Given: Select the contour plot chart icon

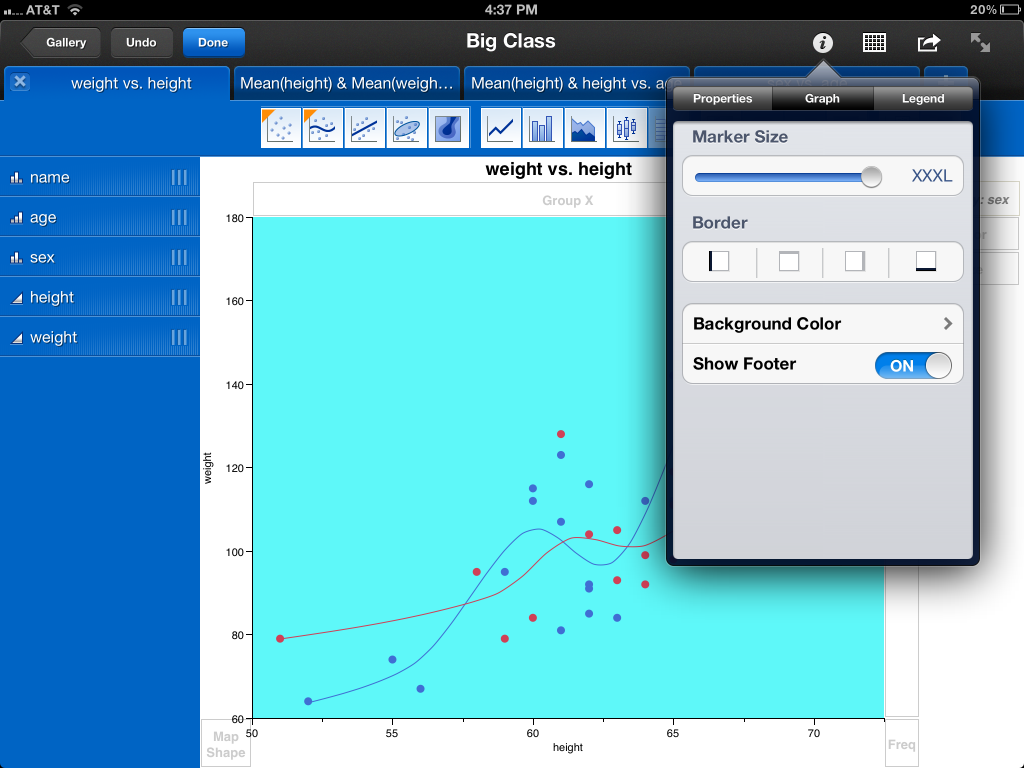Looking at the screenshot, I should 448,128.
